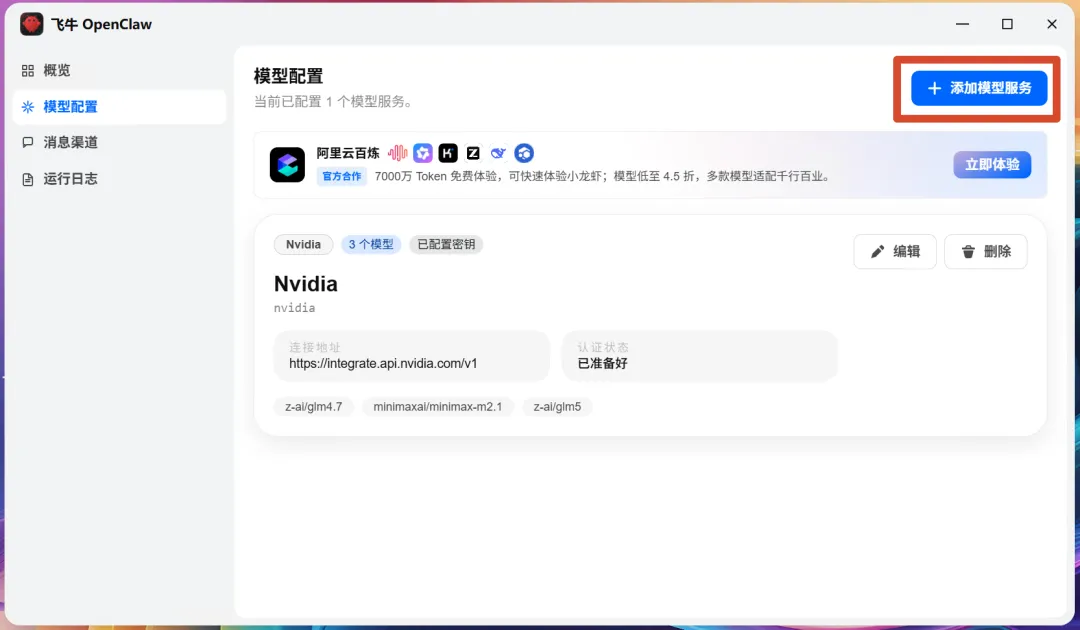The width and height of the screenshot is (1080, 630).
Task: Delete the Nvidia model service
Action: [x=986, y=251]
